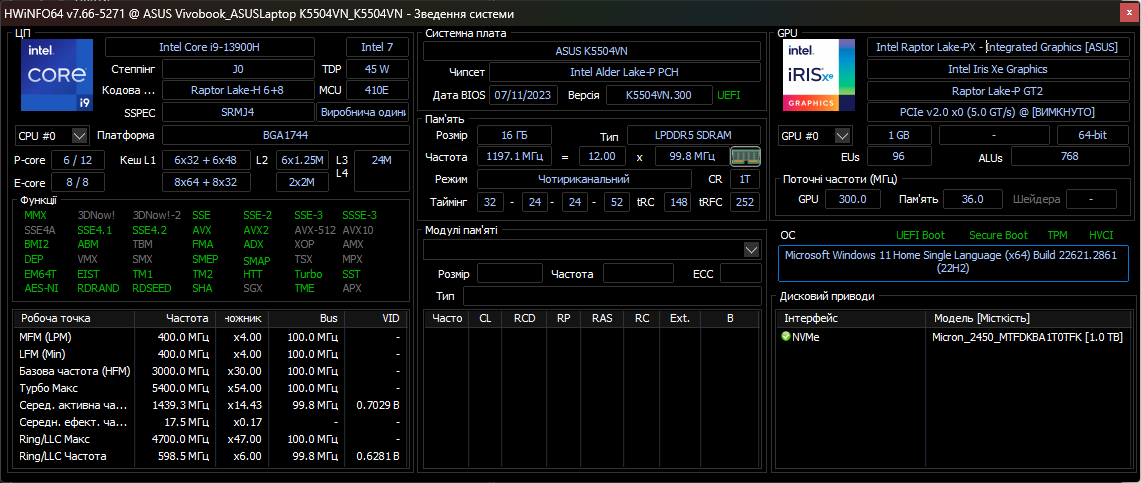Click the Secure Boot indicator
The width and height of the screenshot is (1141, 483).
[997, 235]
